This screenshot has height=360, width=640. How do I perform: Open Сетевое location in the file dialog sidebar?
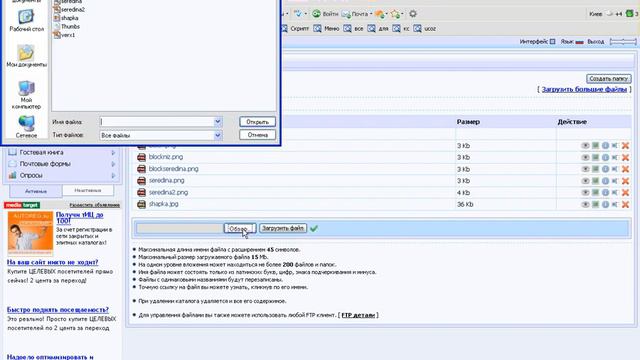click(26, 127)
